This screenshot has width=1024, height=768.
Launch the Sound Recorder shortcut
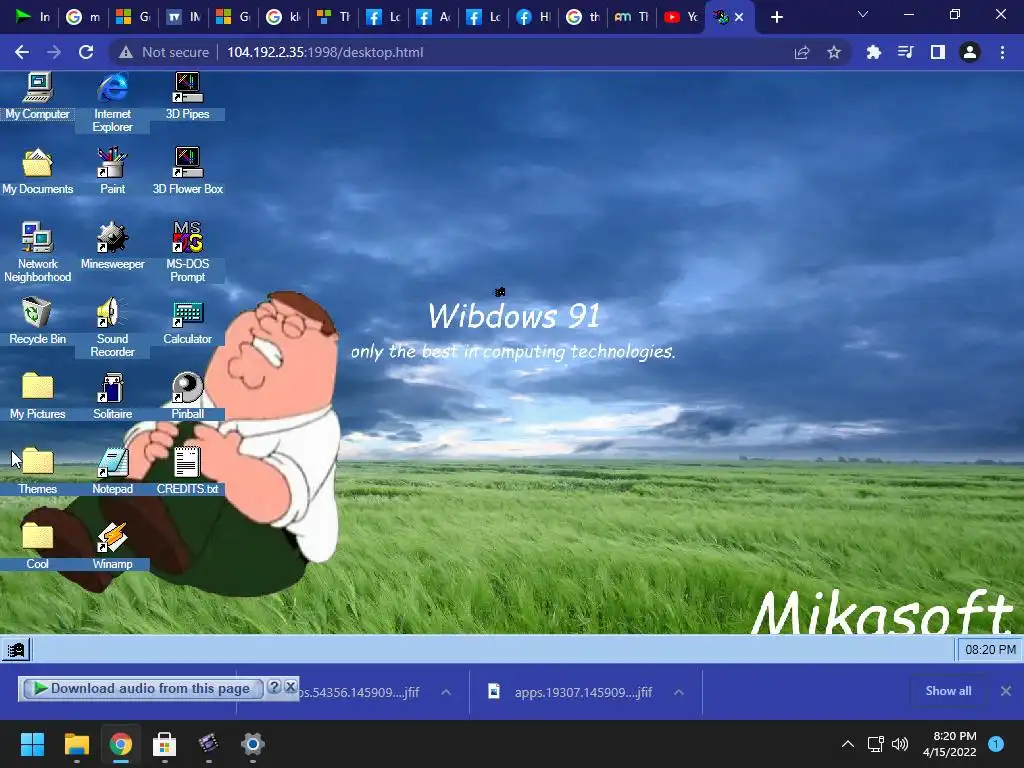[x=112, y=327]
